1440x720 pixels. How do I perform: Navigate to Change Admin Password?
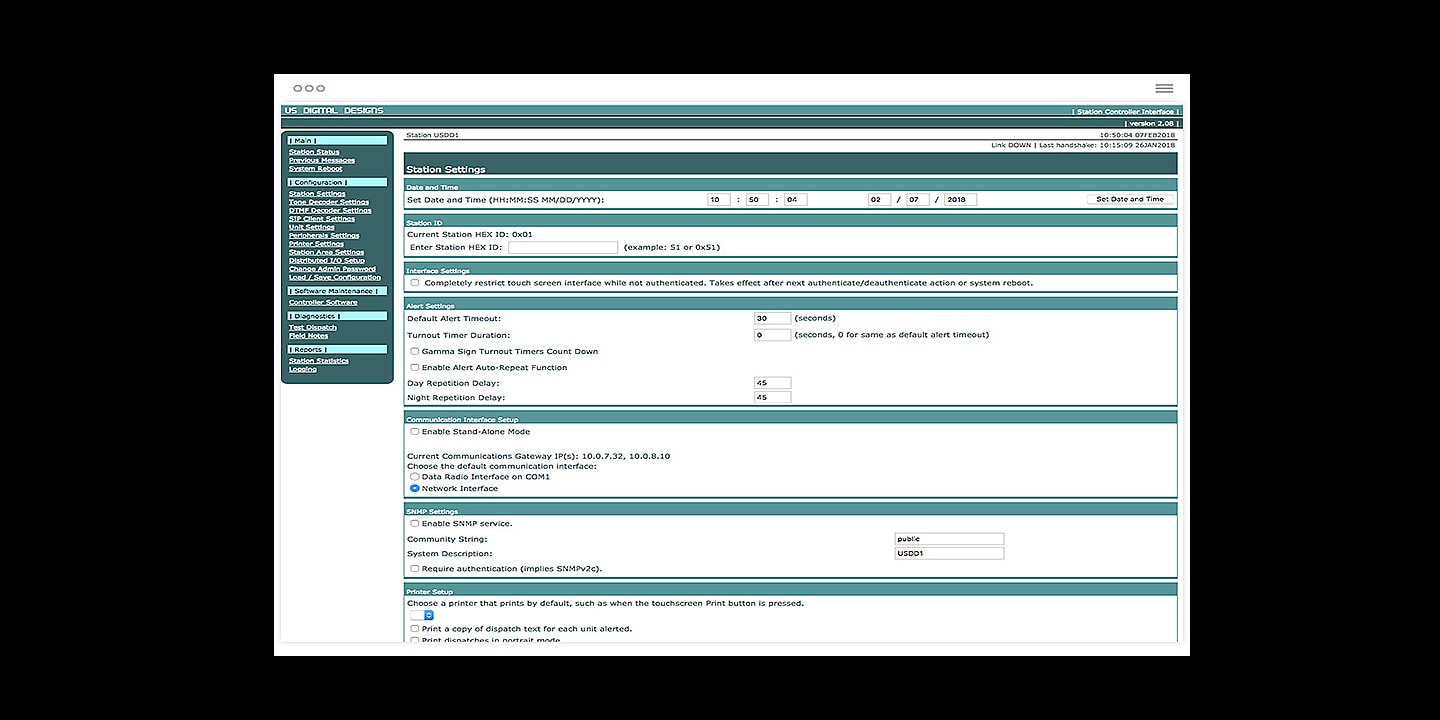point(332,269)
